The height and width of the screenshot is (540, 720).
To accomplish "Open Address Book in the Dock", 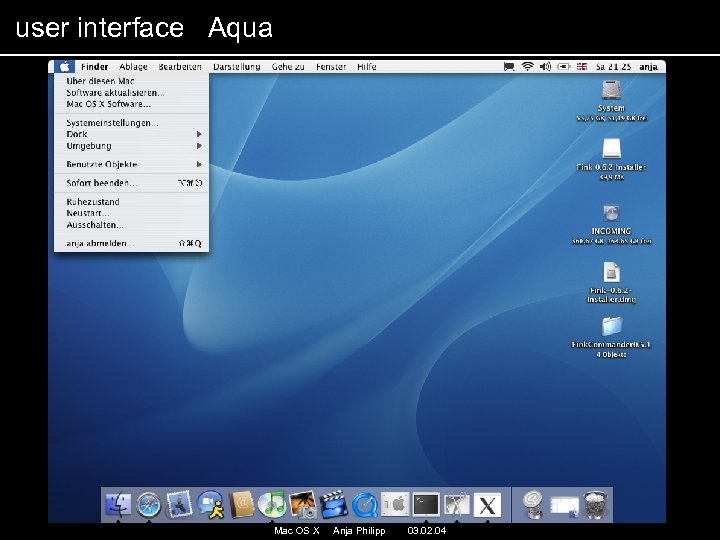I will (x=242, y=505).
